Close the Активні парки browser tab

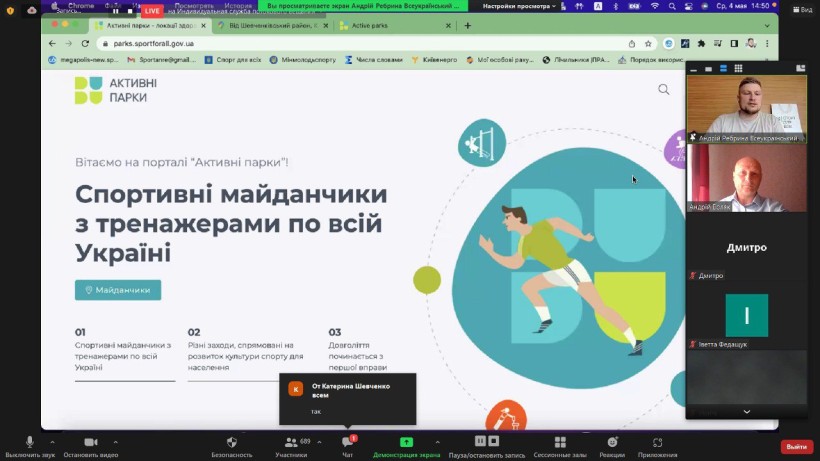(x=203, y=25)
